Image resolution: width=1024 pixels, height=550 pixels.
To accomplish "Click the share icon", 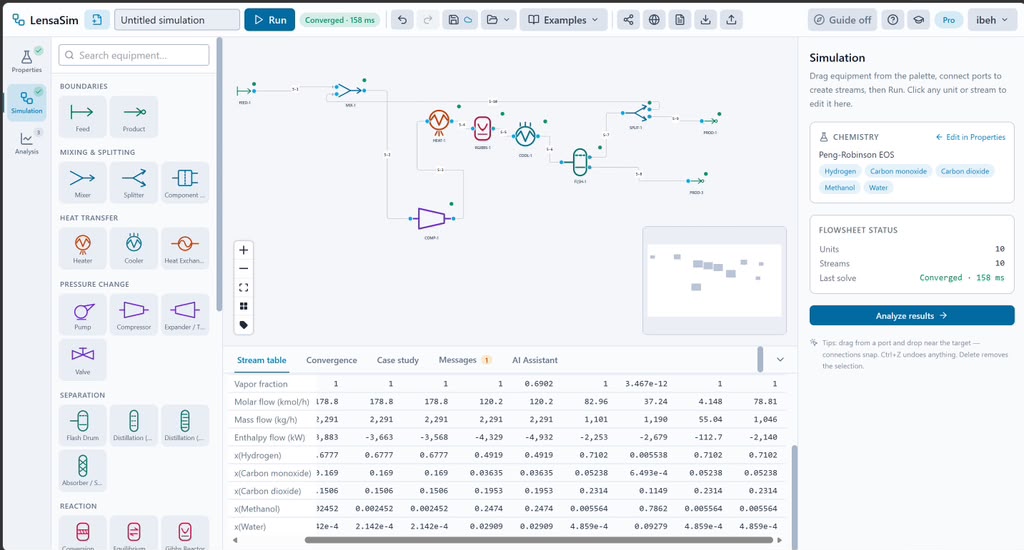I will (x=628, y=20).
